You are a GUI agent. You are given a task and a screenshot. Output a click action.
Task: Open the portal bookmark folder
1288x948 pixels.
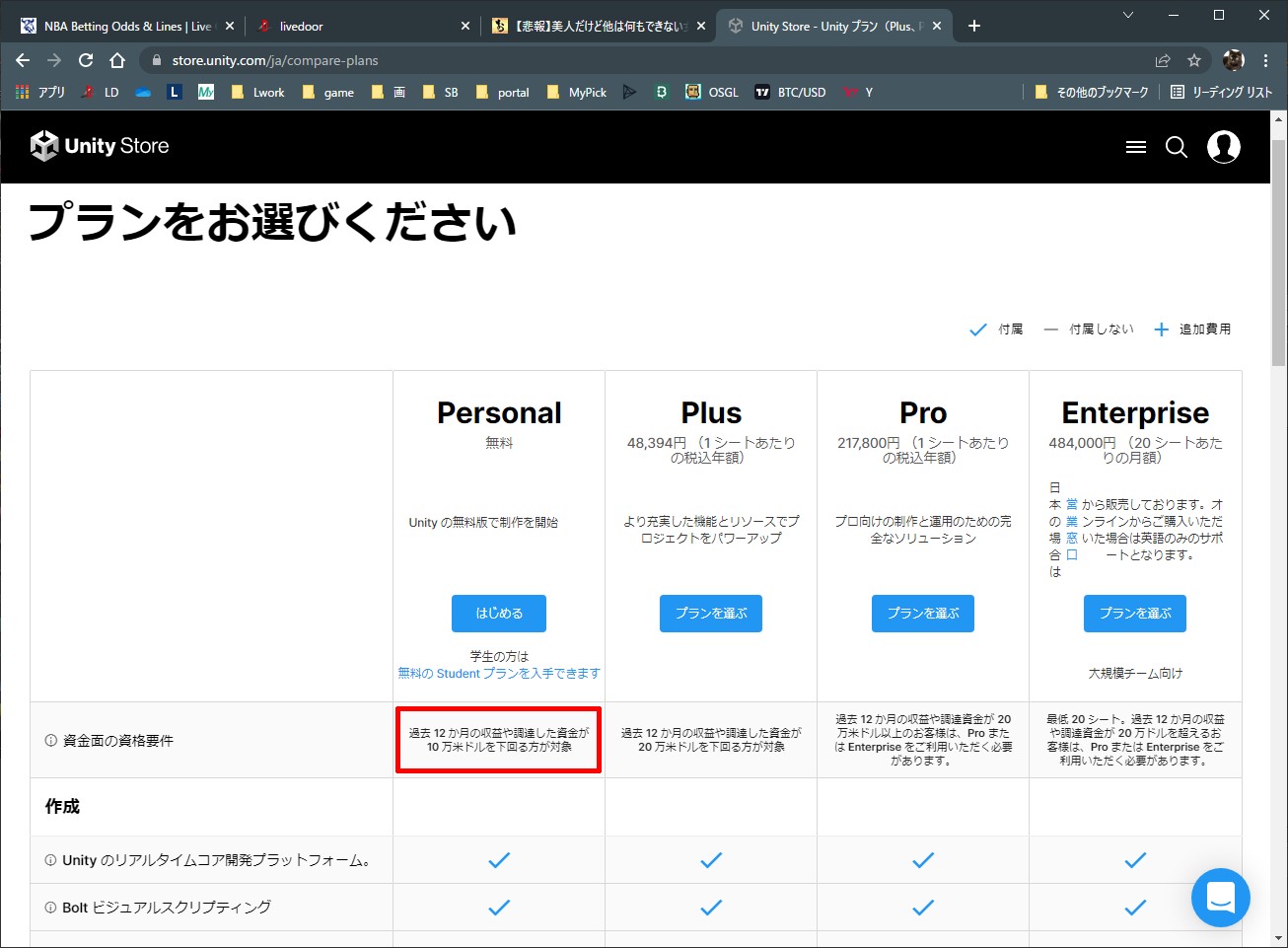[x=503, y=92]
